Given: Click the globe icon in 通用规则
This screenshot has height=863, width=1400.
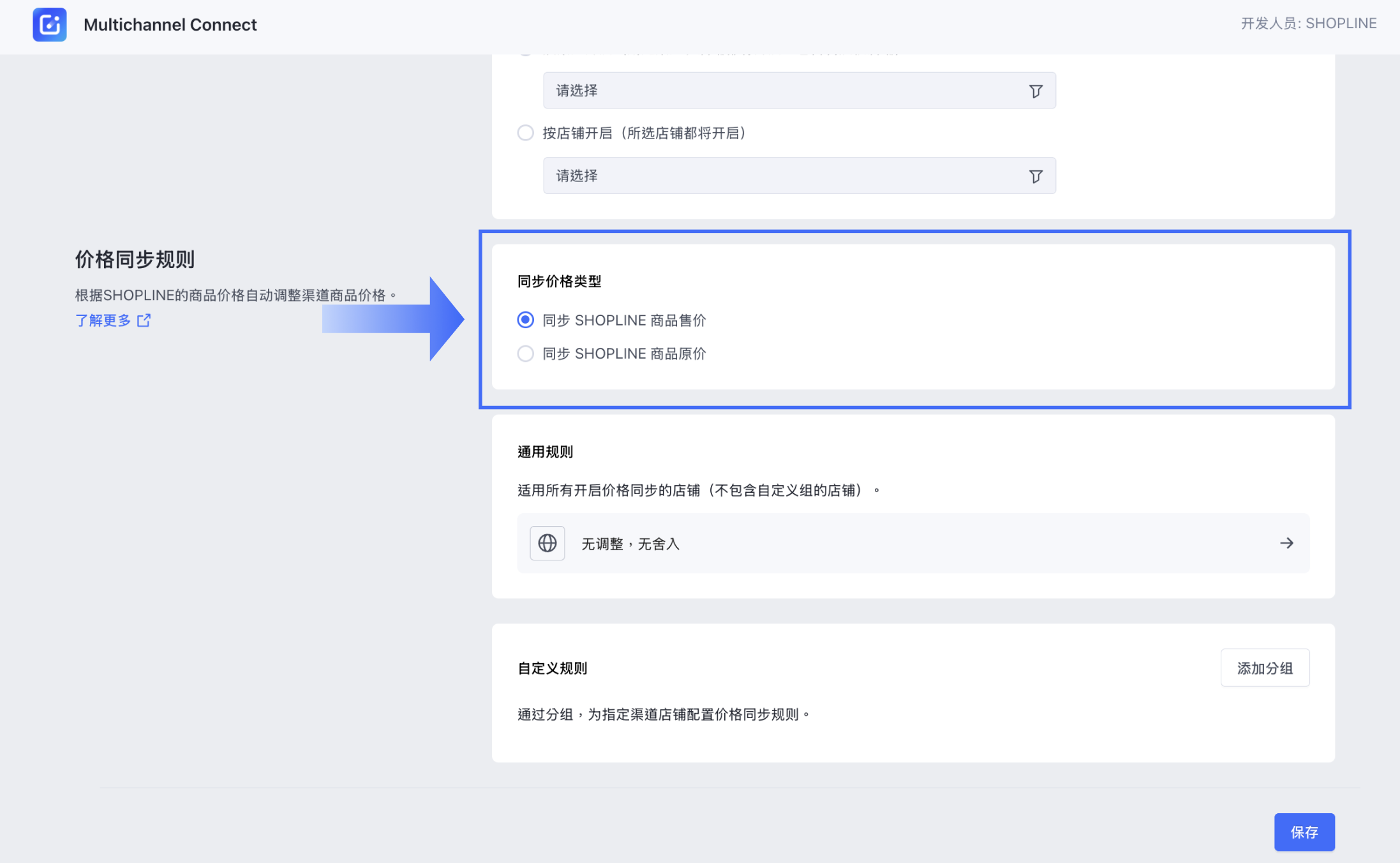Looking at the screenshot, I should click(547, 543).
